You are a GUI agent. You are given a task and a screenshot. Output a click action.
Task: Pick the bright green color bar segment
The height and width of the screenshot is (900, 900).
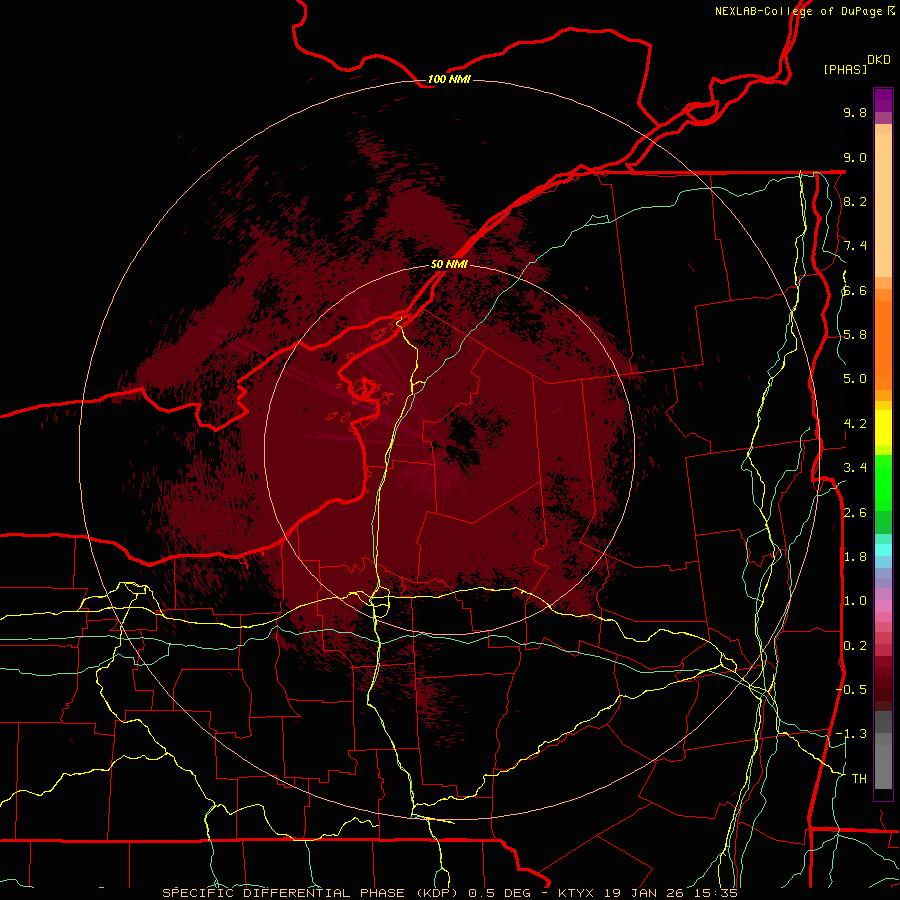pos(883,481)
